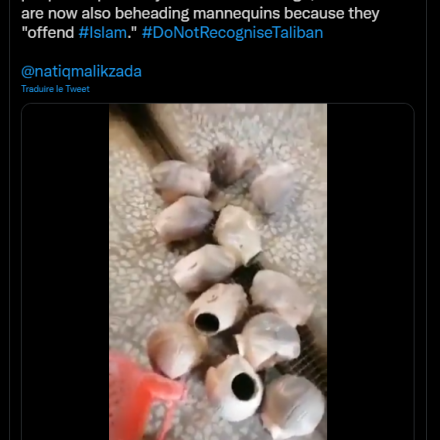This screenshot has height=440, width=440.
Task: Click the black letterbox left of video
Action: coord(65,272)
